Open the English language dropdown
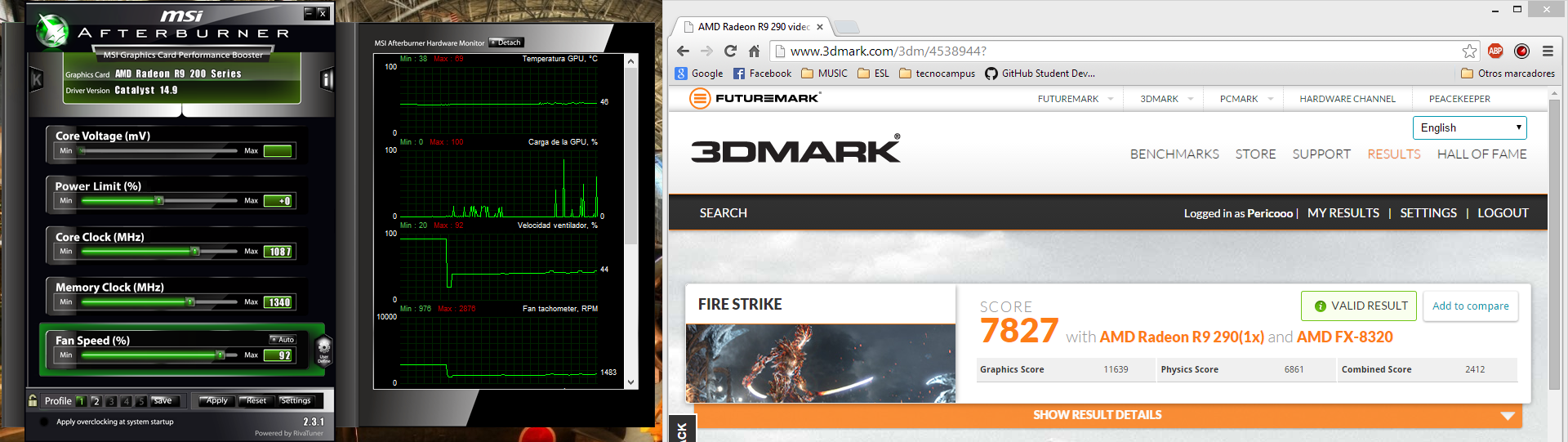Screen dimensions: 1568x442 [1469, 127]
